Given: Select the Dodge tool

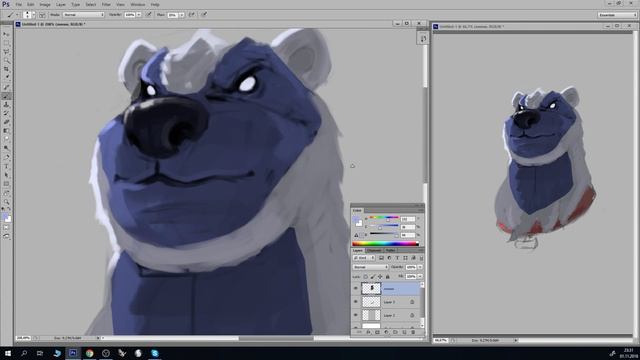Looking at the screenshot, I should [x=6, y=148].
